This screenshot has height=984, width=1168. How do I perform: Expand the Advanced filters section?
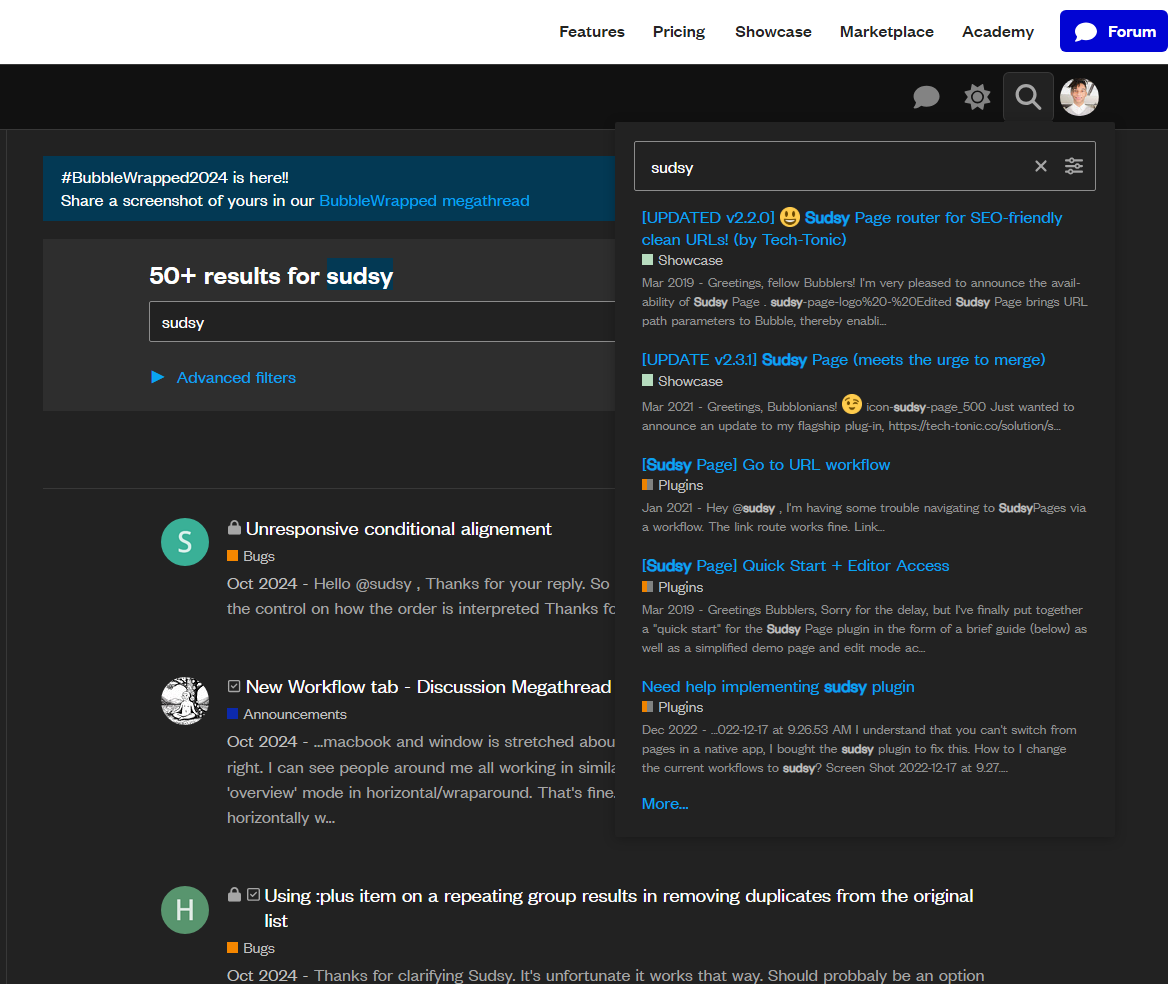pyautogui.click(x=236, y=378)
